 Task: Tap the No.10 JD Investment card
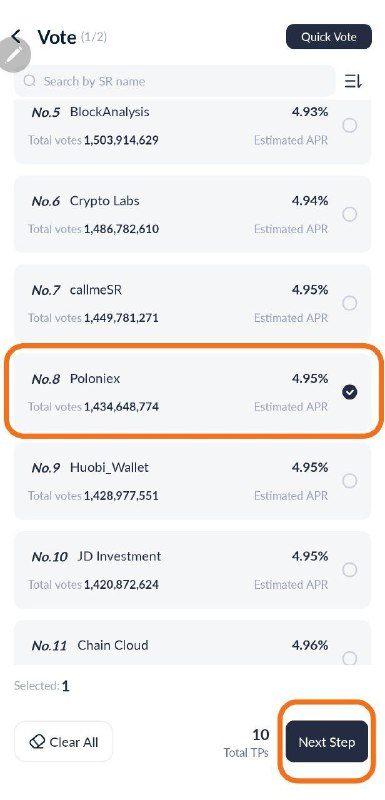[x=192, y=570]
